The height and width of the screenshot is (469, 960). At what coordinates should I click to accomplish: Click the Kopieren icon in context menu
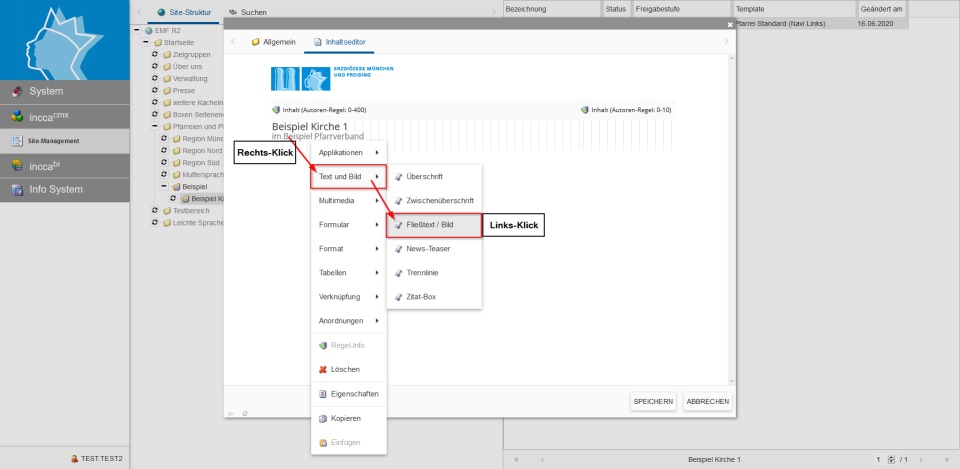coord(322,418)
